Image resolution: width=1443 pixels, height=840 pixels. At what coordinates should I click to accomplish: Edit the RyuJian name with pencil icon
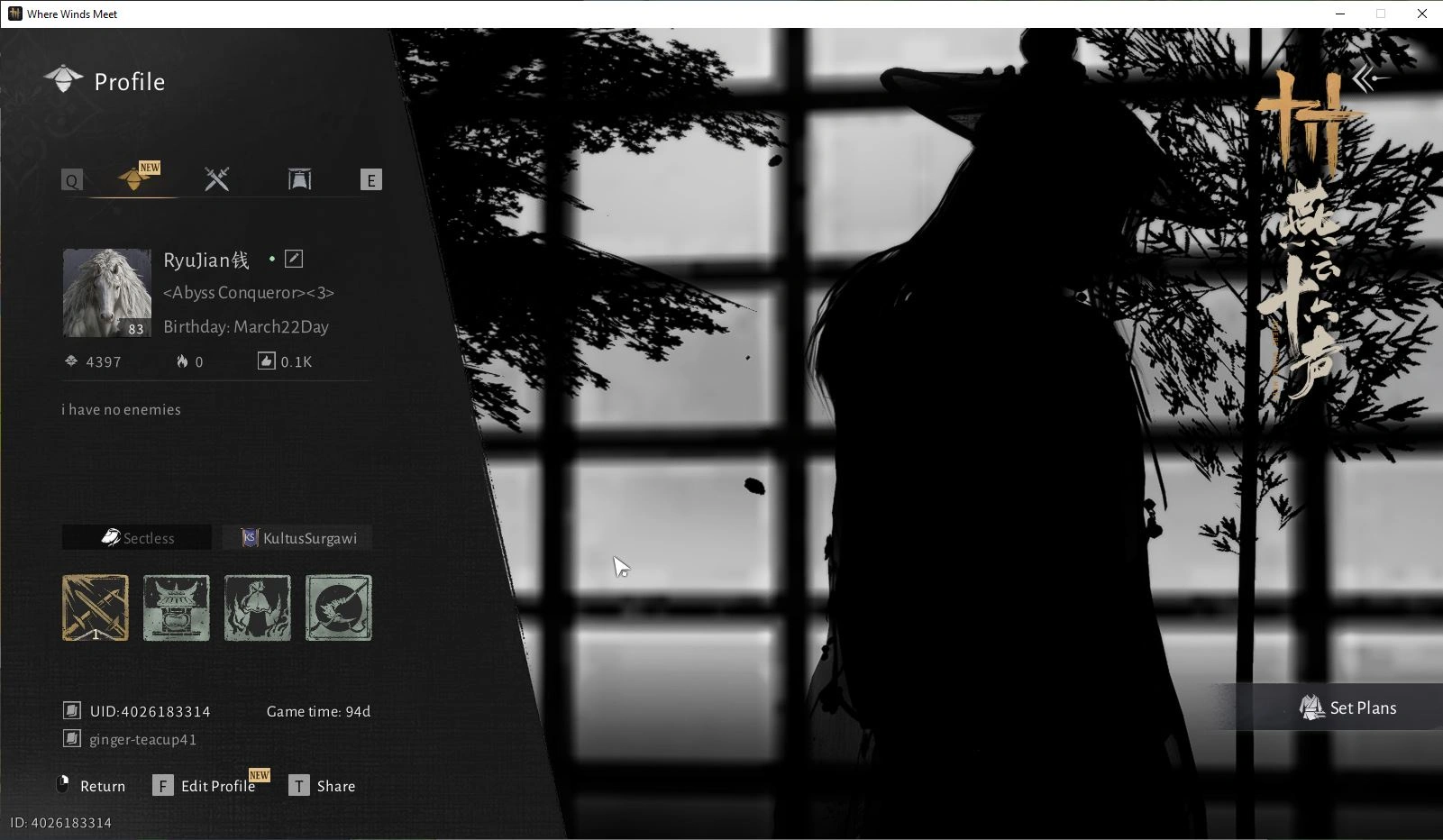point(294,260)
